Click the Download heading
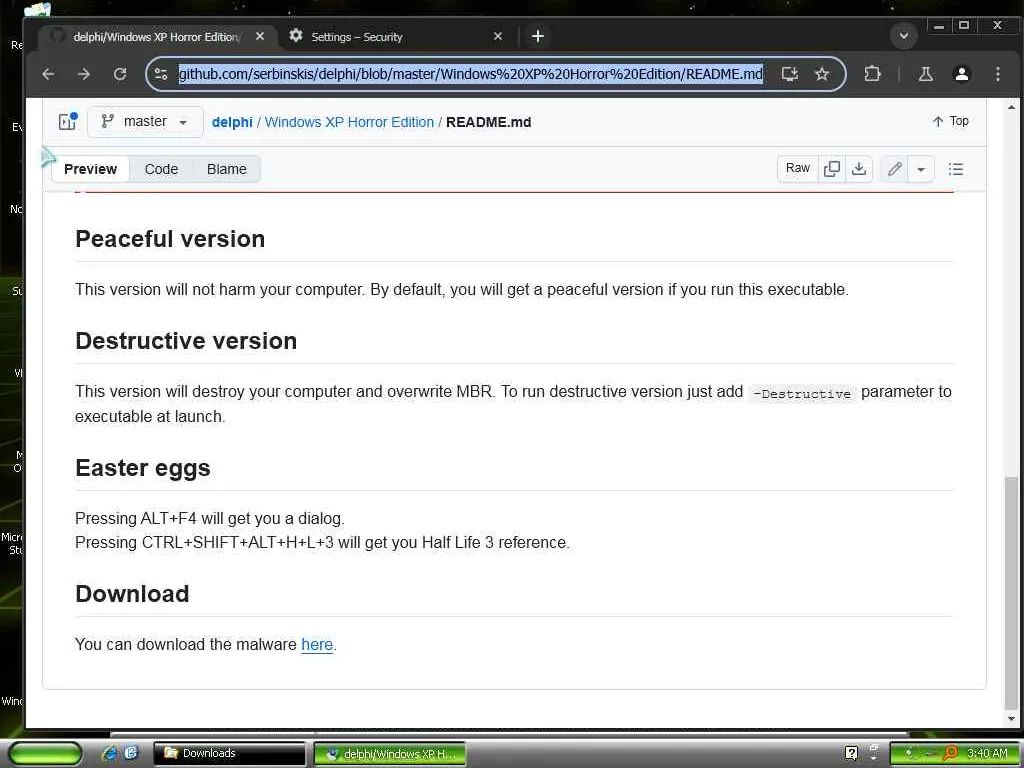This screenshot has width=1024, height=768. tap(132, 594)
